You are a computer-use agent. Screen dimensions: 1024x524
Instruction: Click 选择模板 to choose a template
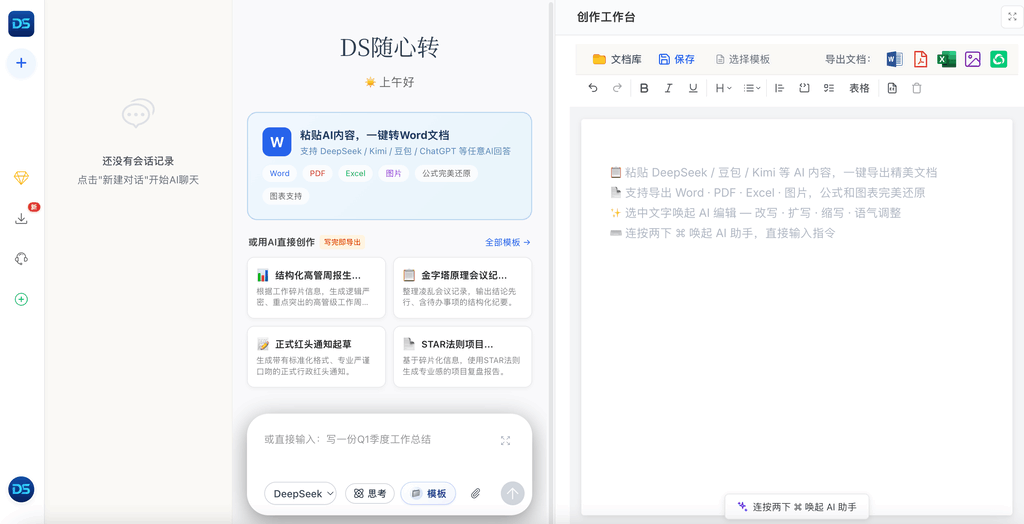pyautogui.click(x=743, y=59)
